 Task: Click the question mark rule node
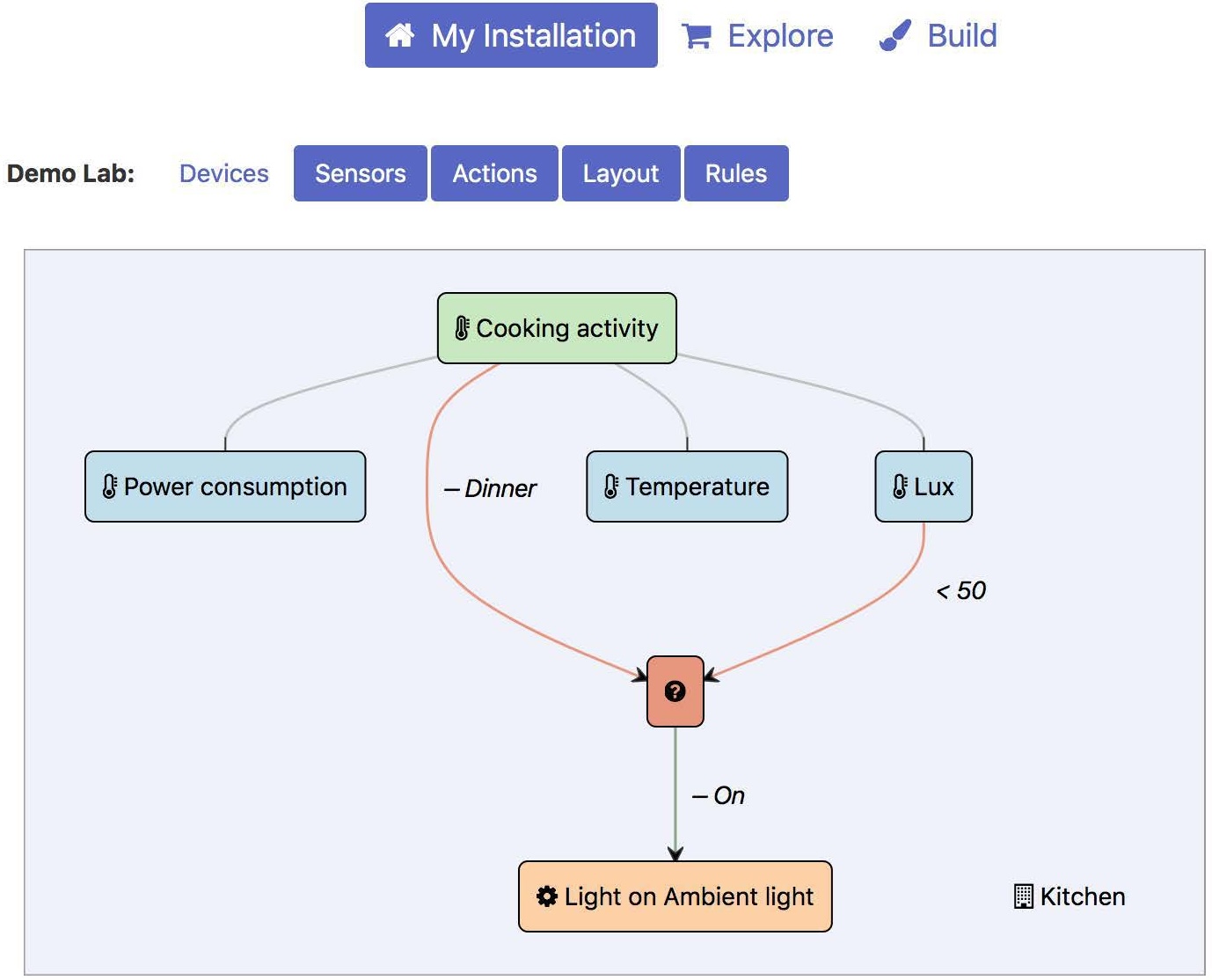coord(675,691)
